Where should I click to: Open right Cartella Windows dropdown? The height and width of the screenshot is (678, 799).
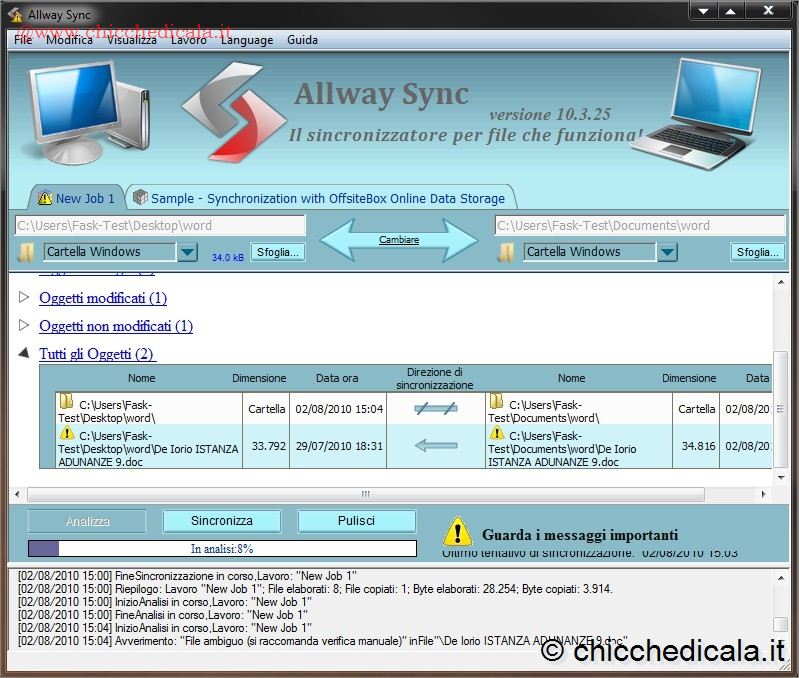(667, 252)
